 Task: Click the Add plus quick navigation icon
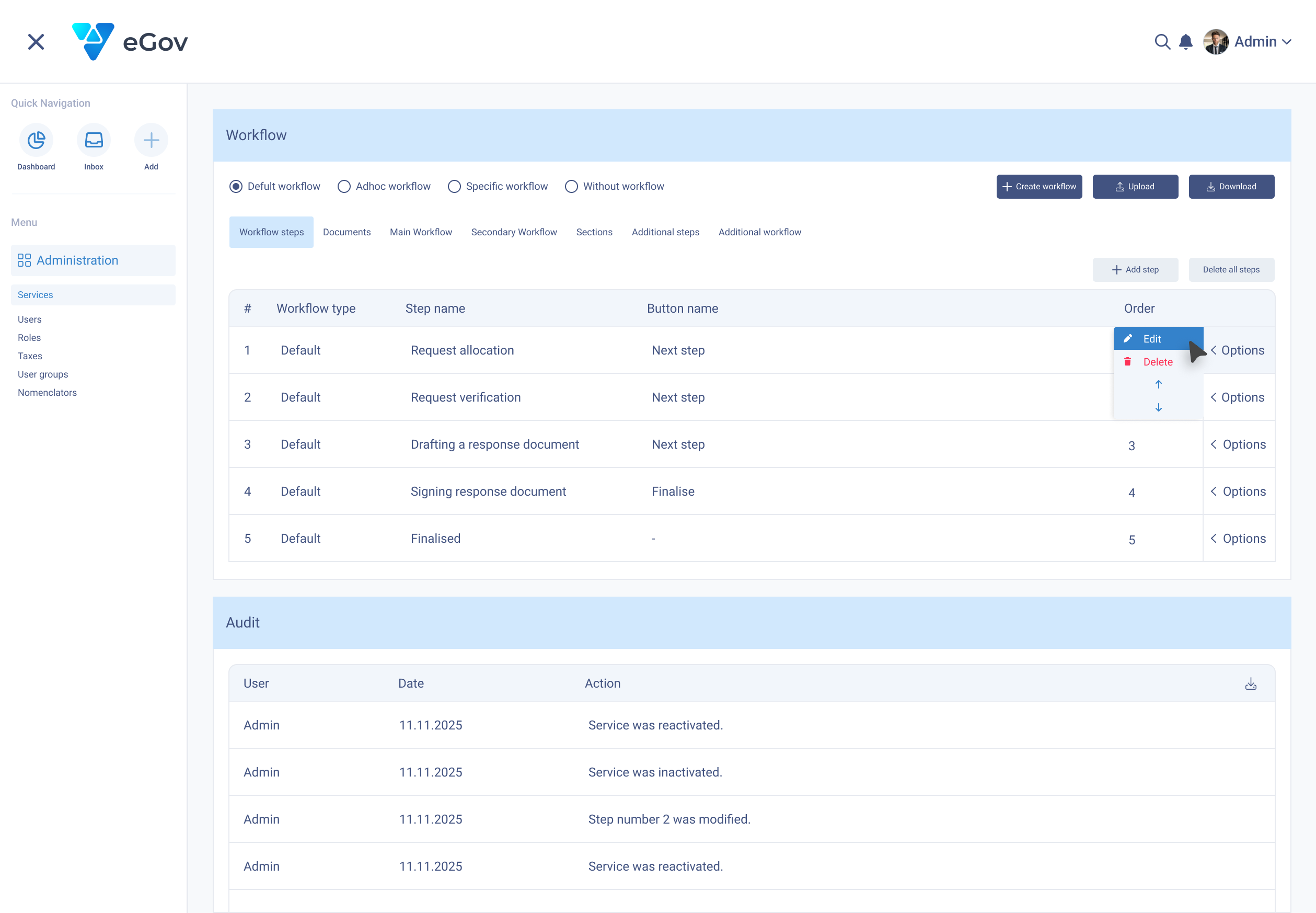151,140
